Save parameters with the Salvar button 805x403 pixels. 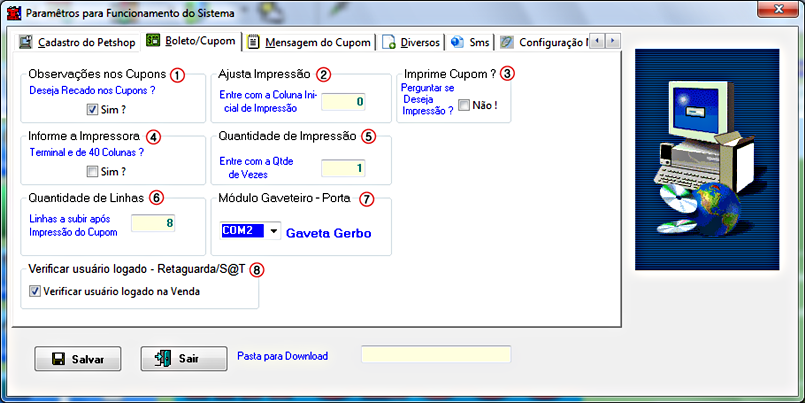pyautogui.click(x=78, y=359)
